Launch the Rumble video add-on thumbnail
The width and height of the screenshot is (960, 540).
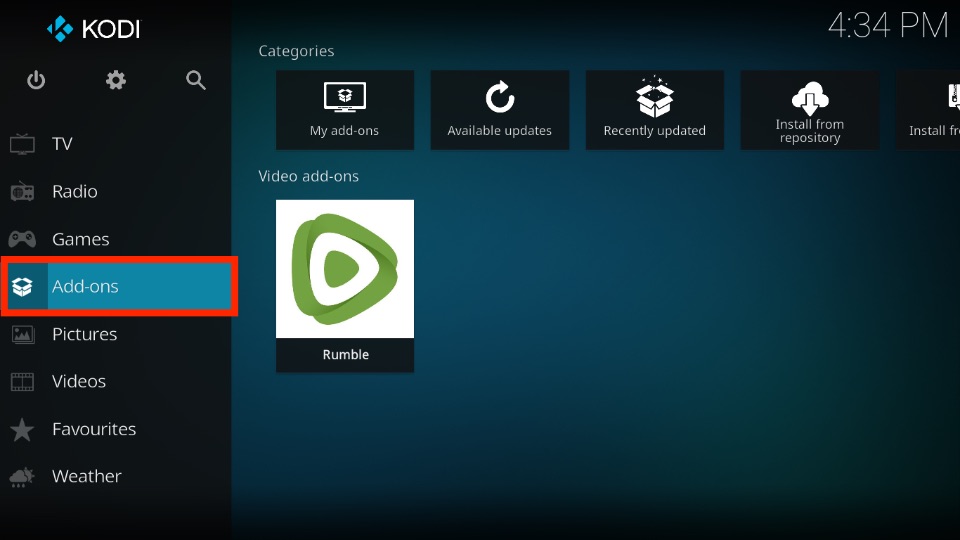(345, 269)
